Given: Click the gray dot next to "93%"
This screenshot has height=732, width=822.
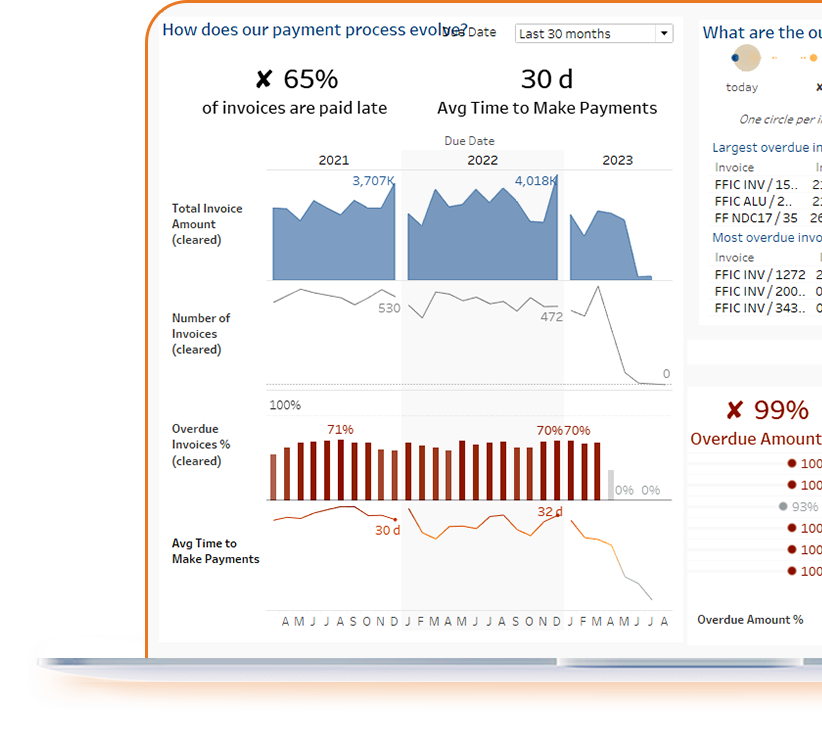Looking at the screenshot, I should click(782, 506).
